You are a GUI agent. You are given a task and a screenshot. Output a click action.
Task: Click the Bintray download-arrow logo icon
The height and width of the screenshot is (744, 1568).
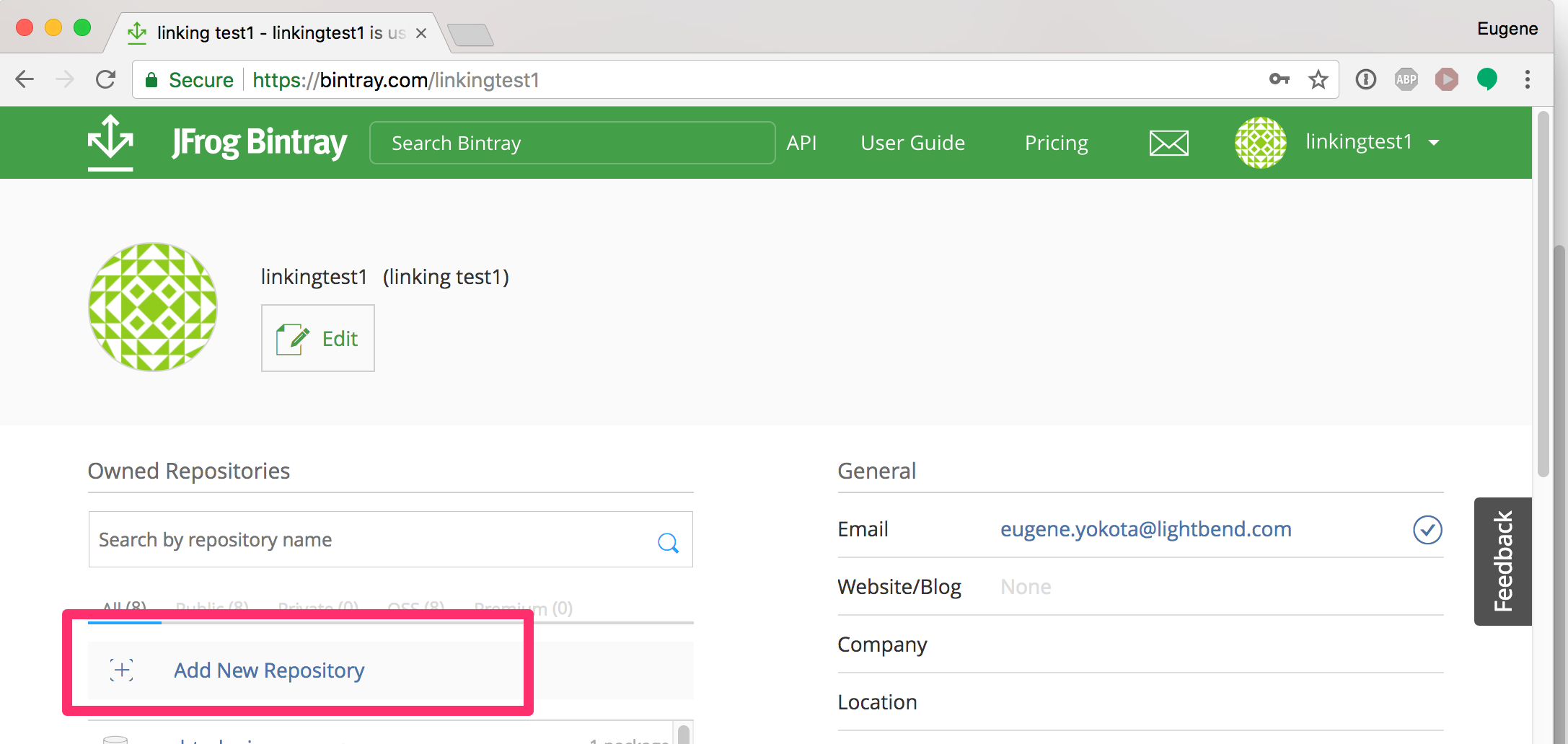click(x=110, y=142)
